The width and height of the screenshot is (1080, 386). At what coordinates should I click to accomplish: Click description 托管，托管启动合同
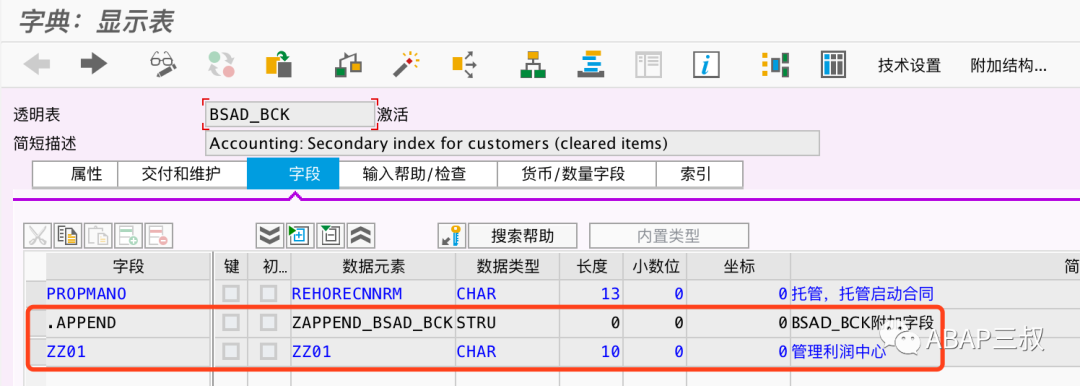pos(862,294)
